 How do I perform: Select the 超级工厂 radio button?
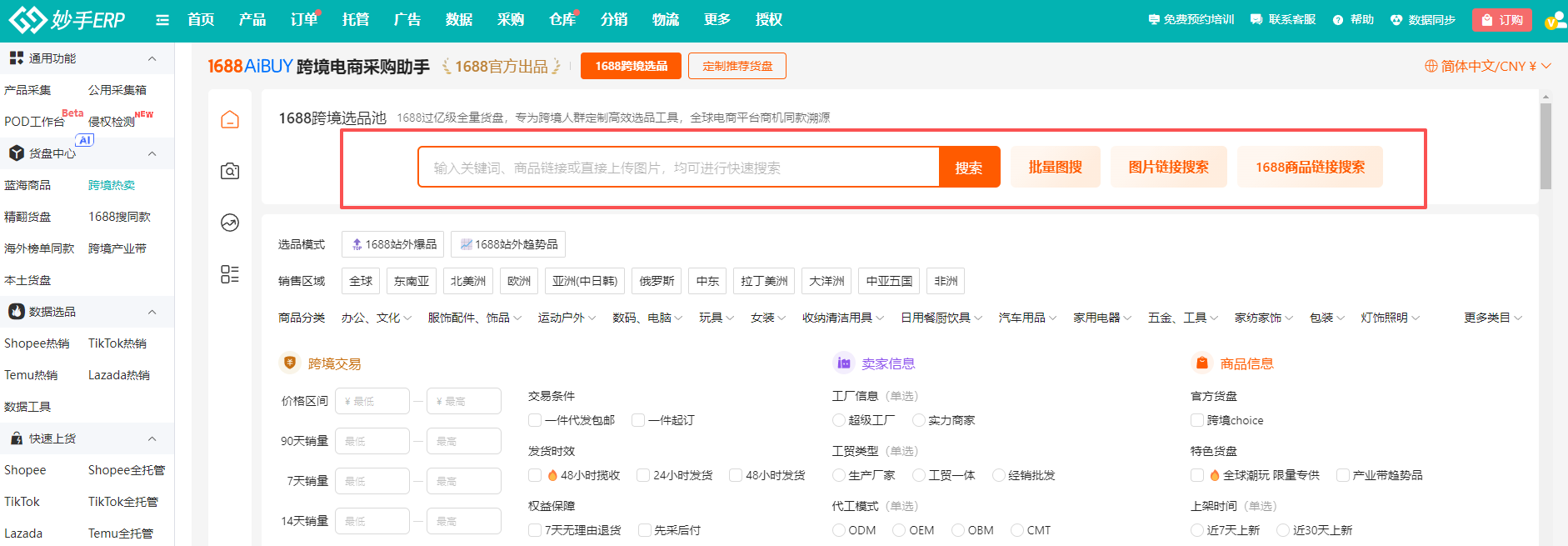(x=839, y=420)
